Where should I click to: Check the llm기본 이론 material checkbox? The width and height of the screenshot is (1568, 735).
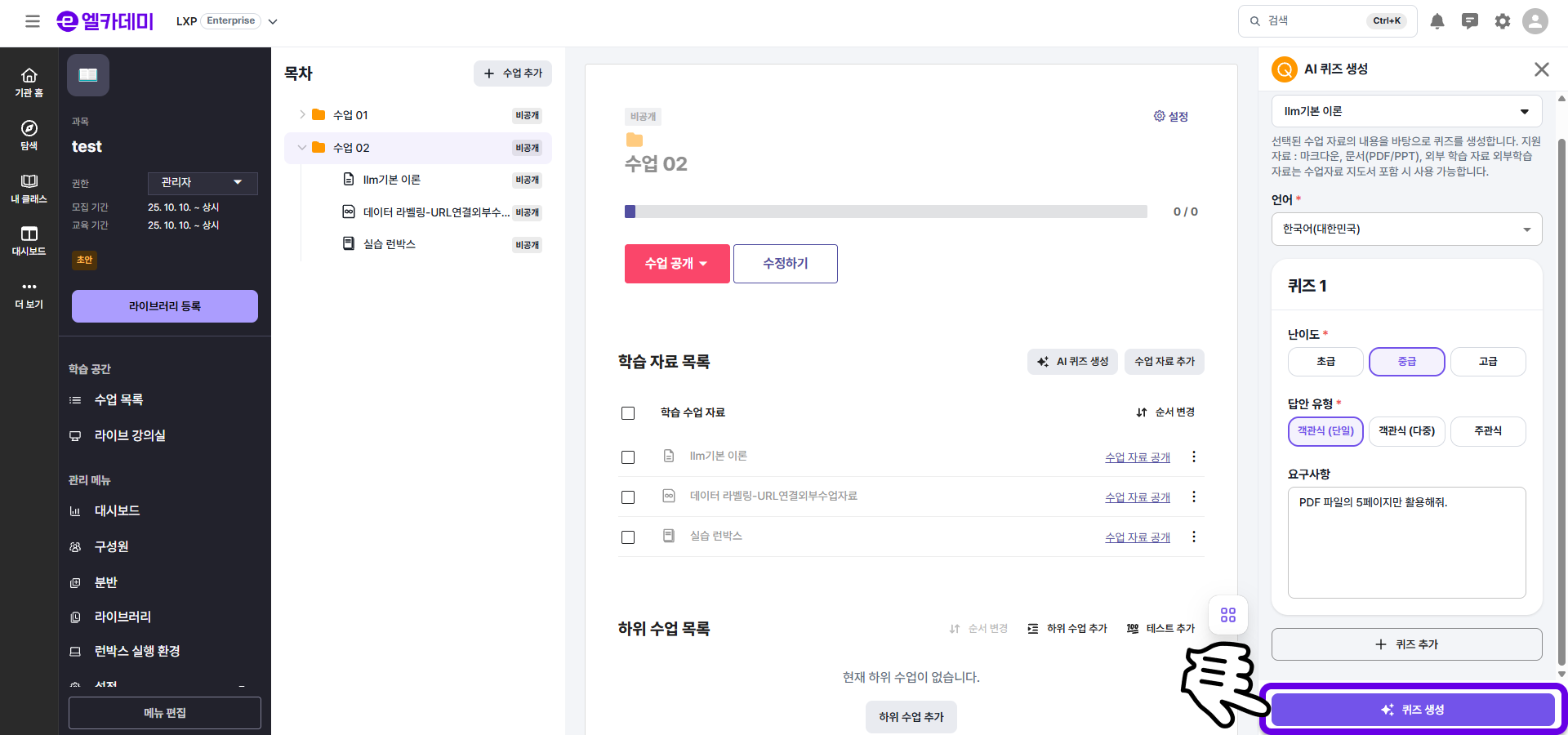[x=628, y=457]
